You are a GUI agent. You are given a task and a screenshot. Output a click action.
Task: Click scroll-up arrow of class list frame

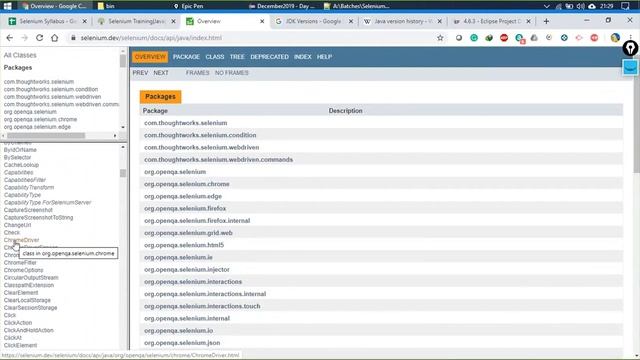tap(123, 147)
